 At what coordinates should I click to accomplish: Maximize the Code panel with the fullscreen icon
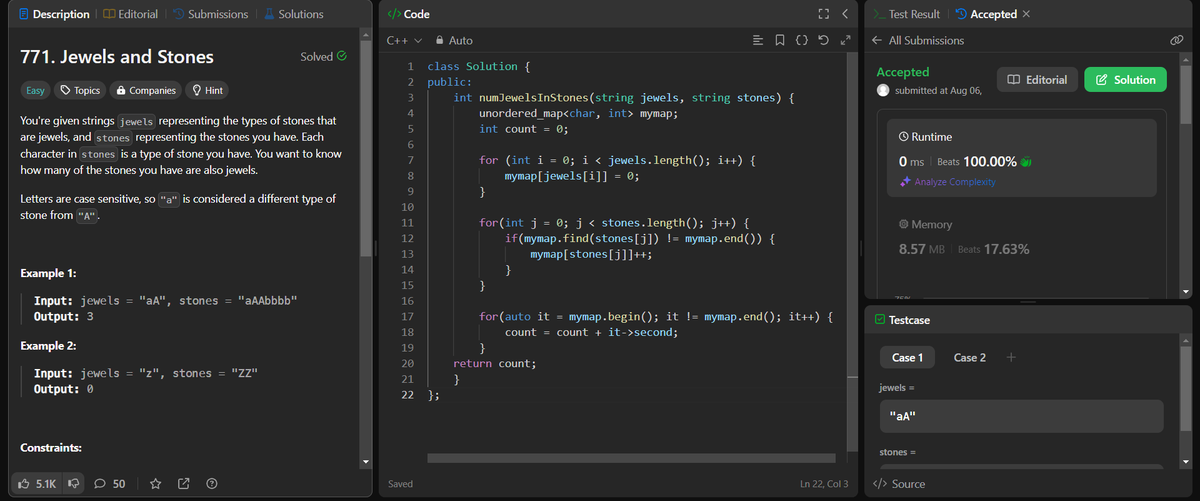click(x=822, y=14)
